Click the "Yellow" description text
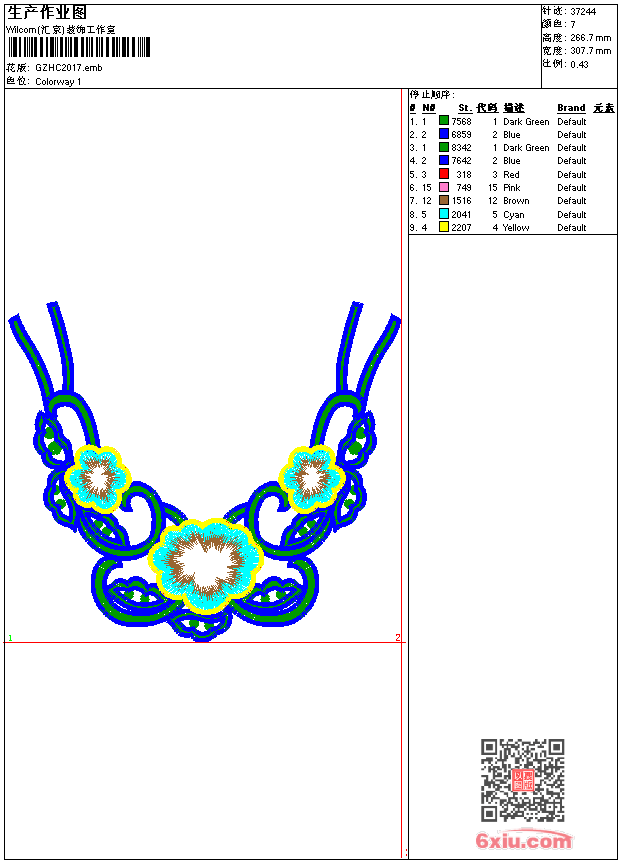Screen dimensions: 620x860 tap(516, 228)
